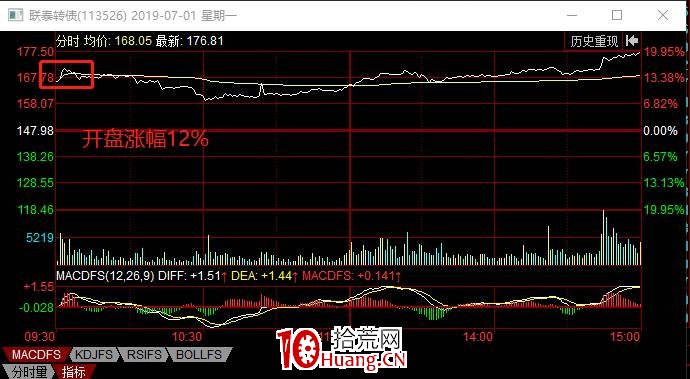Screen dimensions: 690x379
Task: Click the 最新: 176.81 readout
Action: [x=189, y=41]
